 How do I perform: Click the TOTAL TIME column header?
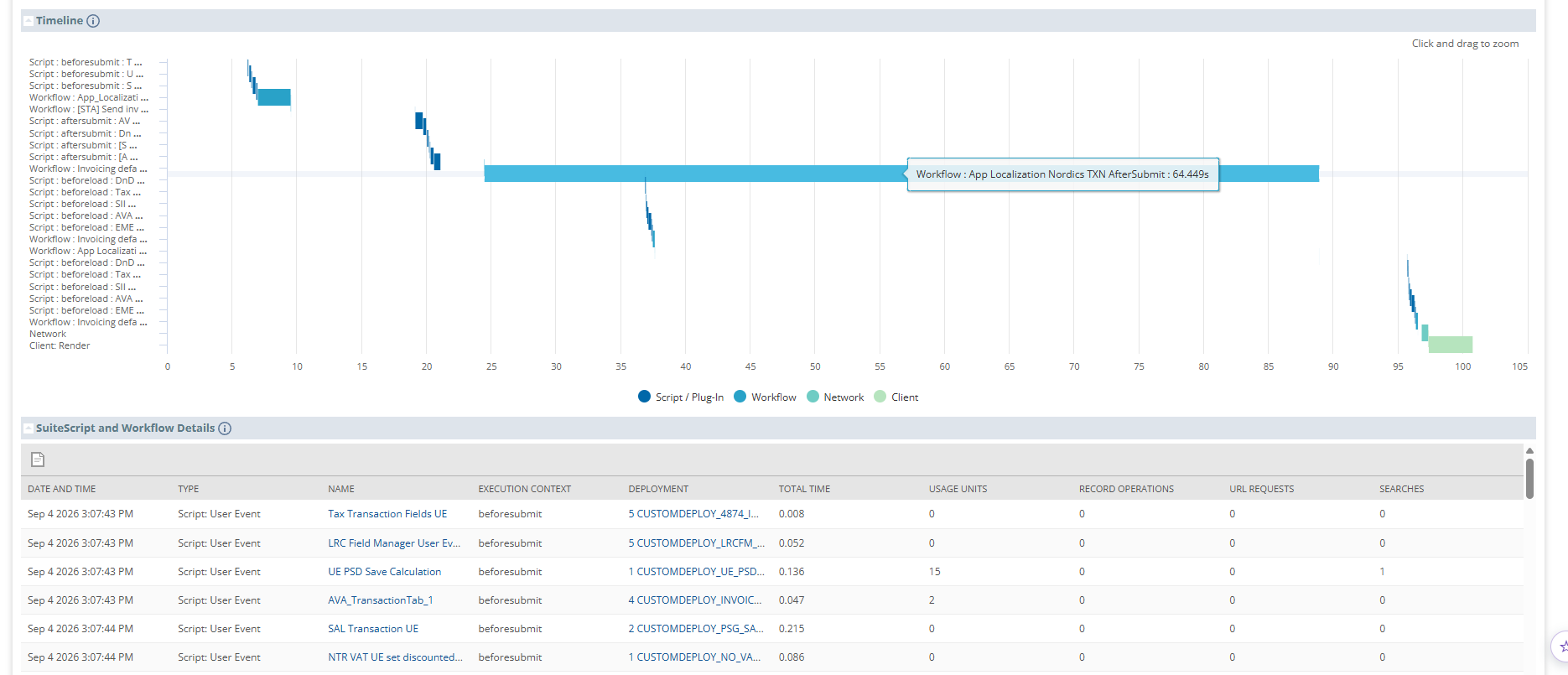click(x=804, y=489)
